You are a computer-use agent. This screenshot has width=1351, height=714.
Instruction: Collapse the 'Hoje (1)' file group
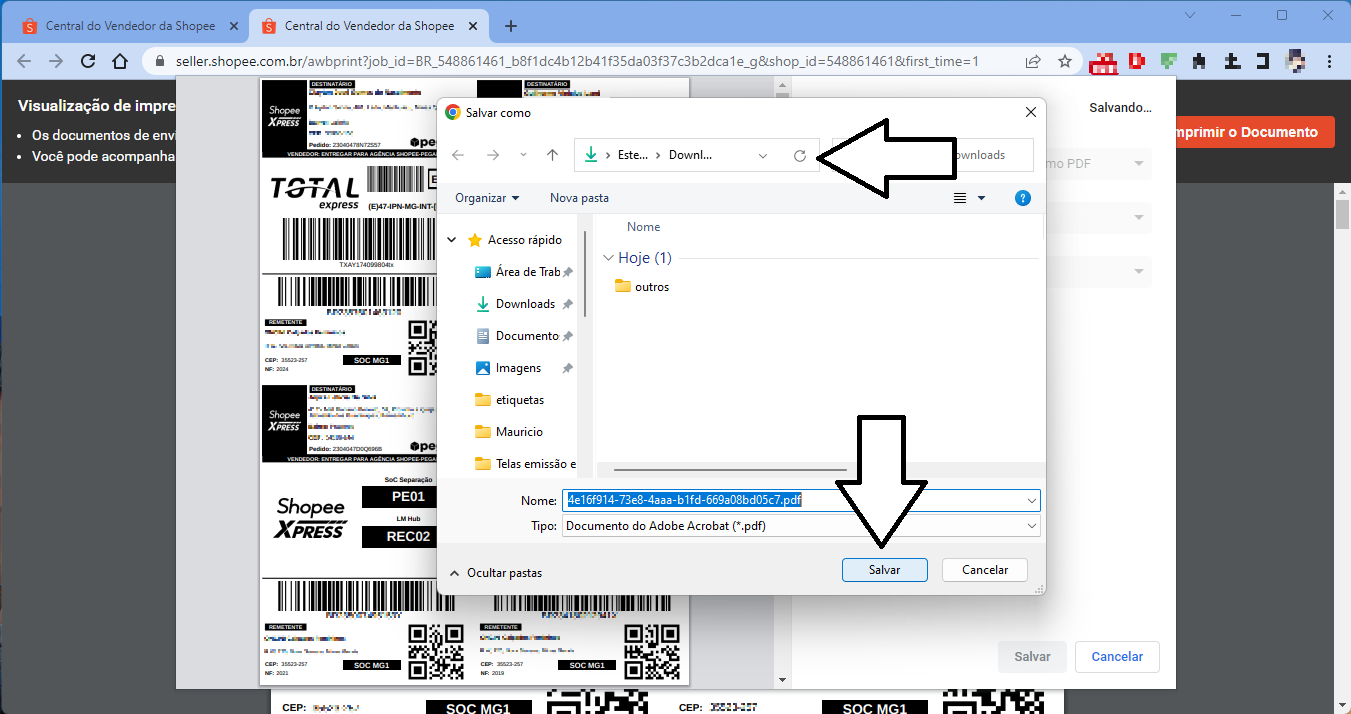pyautogui.click(x=609, y=258)
